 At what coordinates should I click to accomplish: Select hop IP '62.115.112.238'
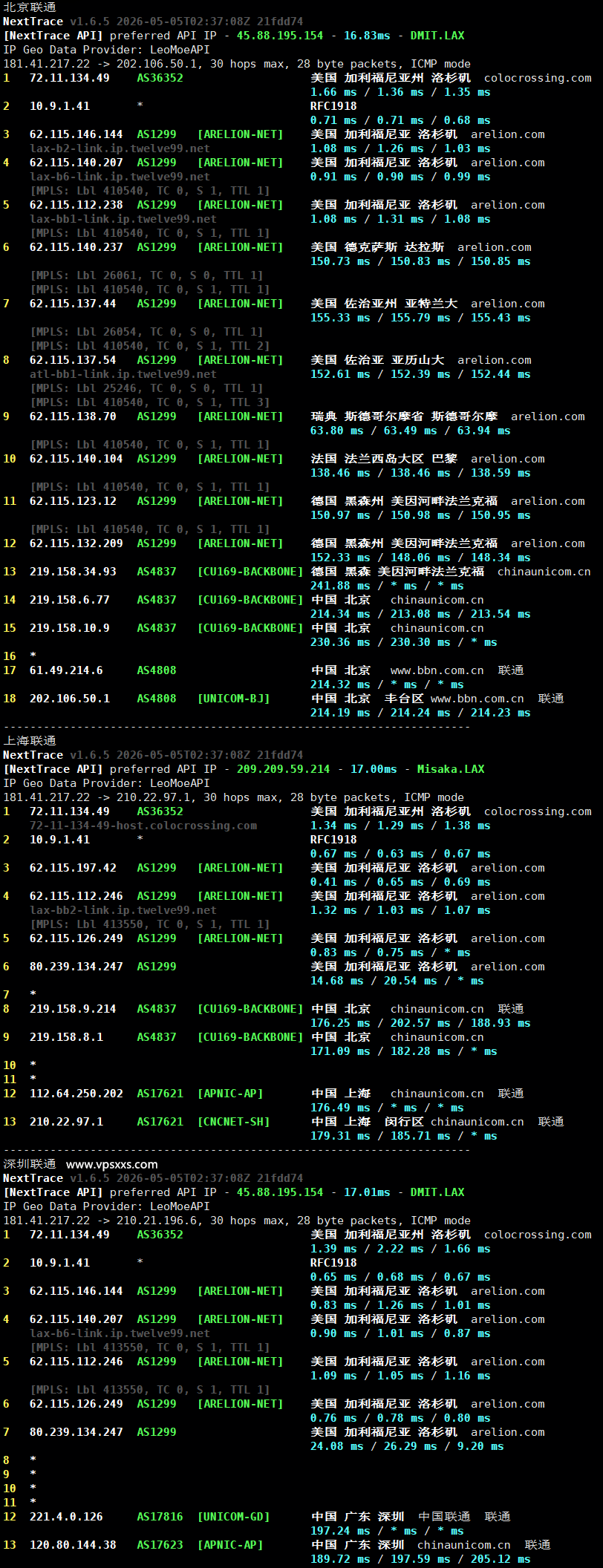[76, 204]
